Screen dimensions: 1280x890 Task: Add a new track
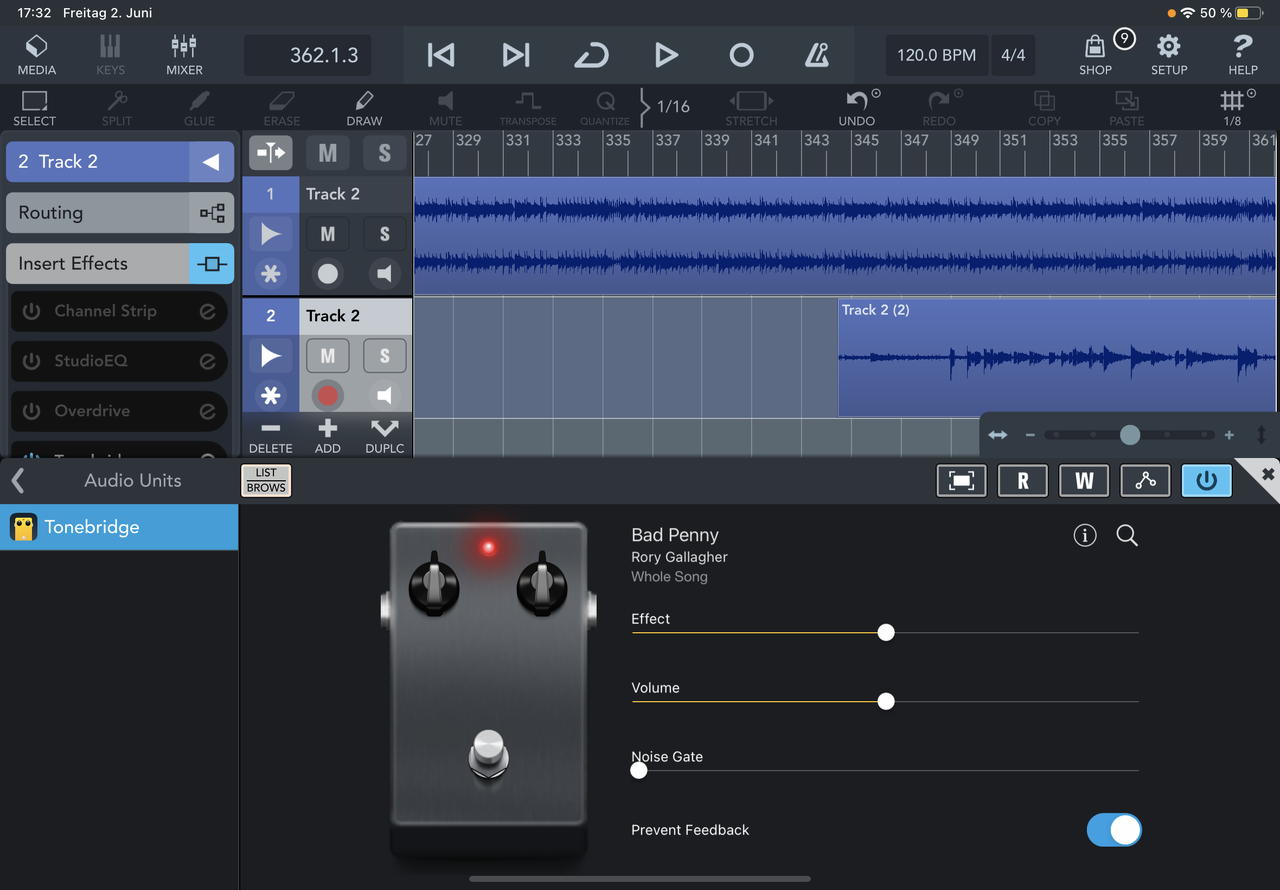point(328,436)
